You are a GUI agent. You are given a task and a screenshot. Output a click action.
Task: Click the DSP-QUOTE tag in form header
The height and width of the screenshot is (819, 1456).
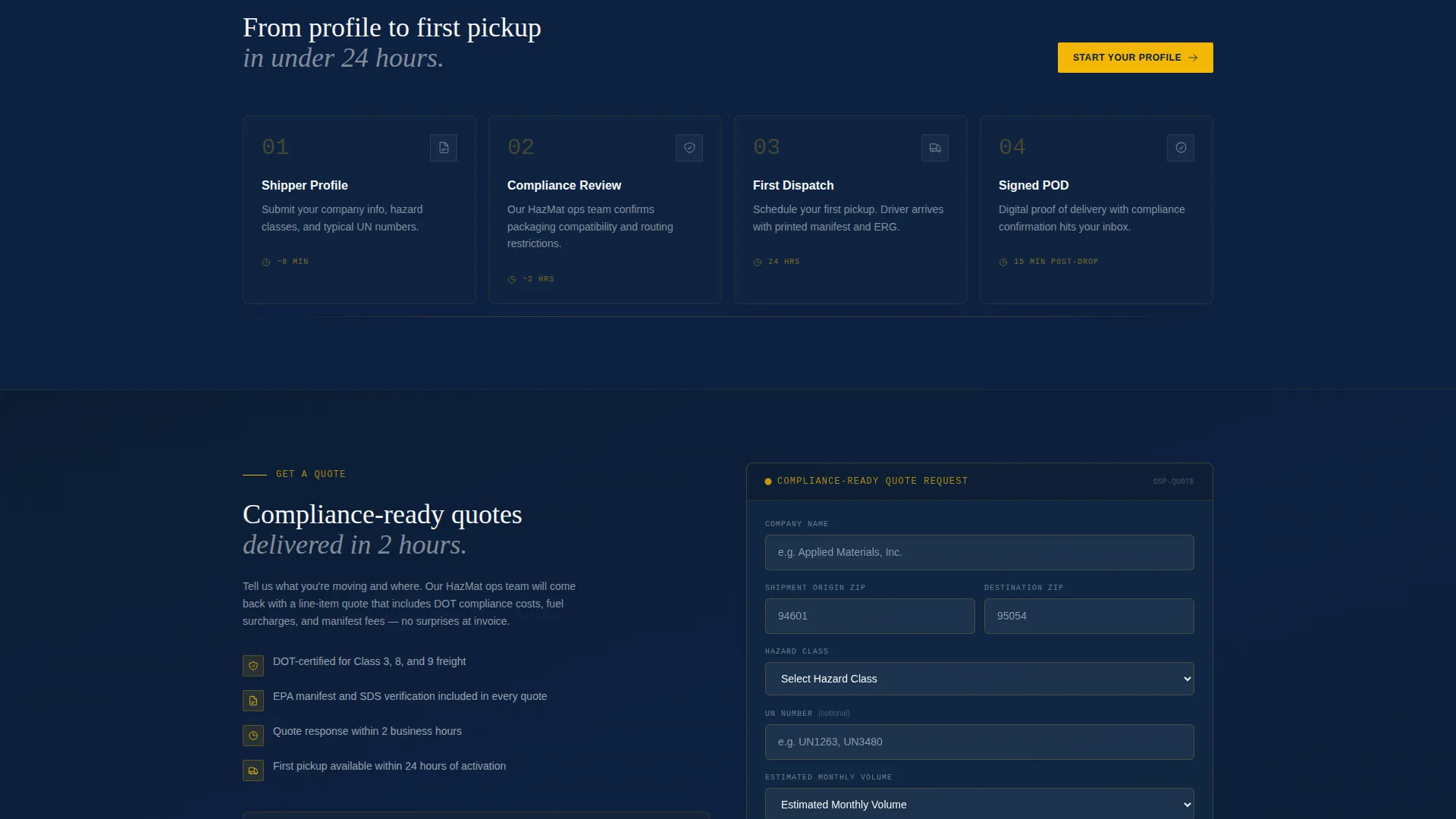point(1173,482)
